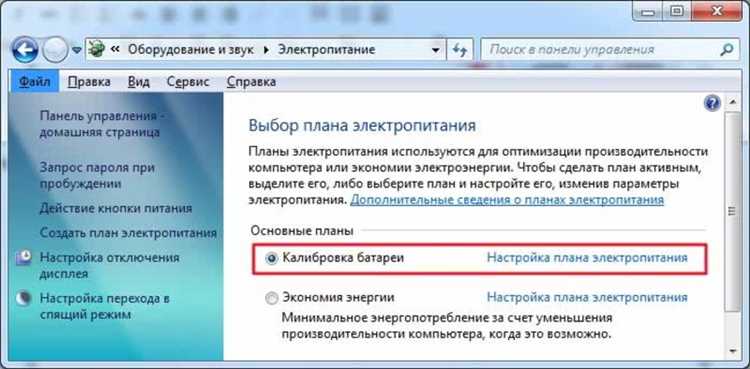The image size is (750, 369).
Task: Go back with the blue arrow button
Action: click(25, 50)
